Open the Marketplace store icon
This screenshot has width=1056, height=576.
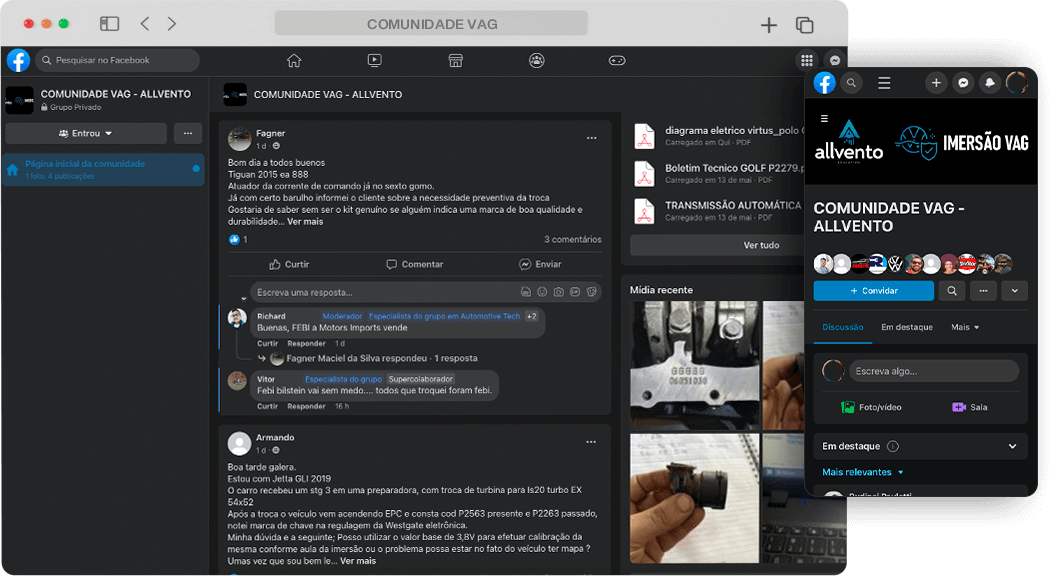(x=455, y=61)
